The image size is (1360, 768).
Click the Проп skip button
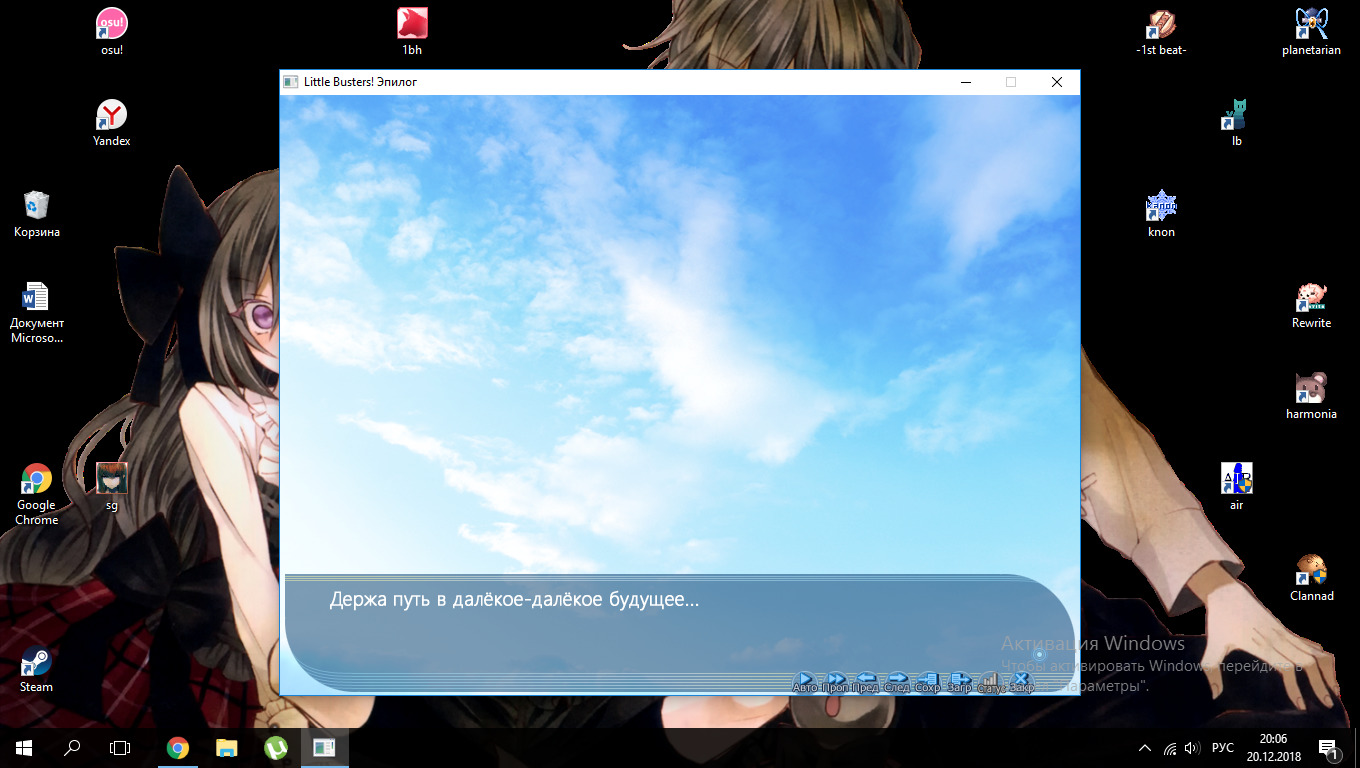tap(836, 682)
